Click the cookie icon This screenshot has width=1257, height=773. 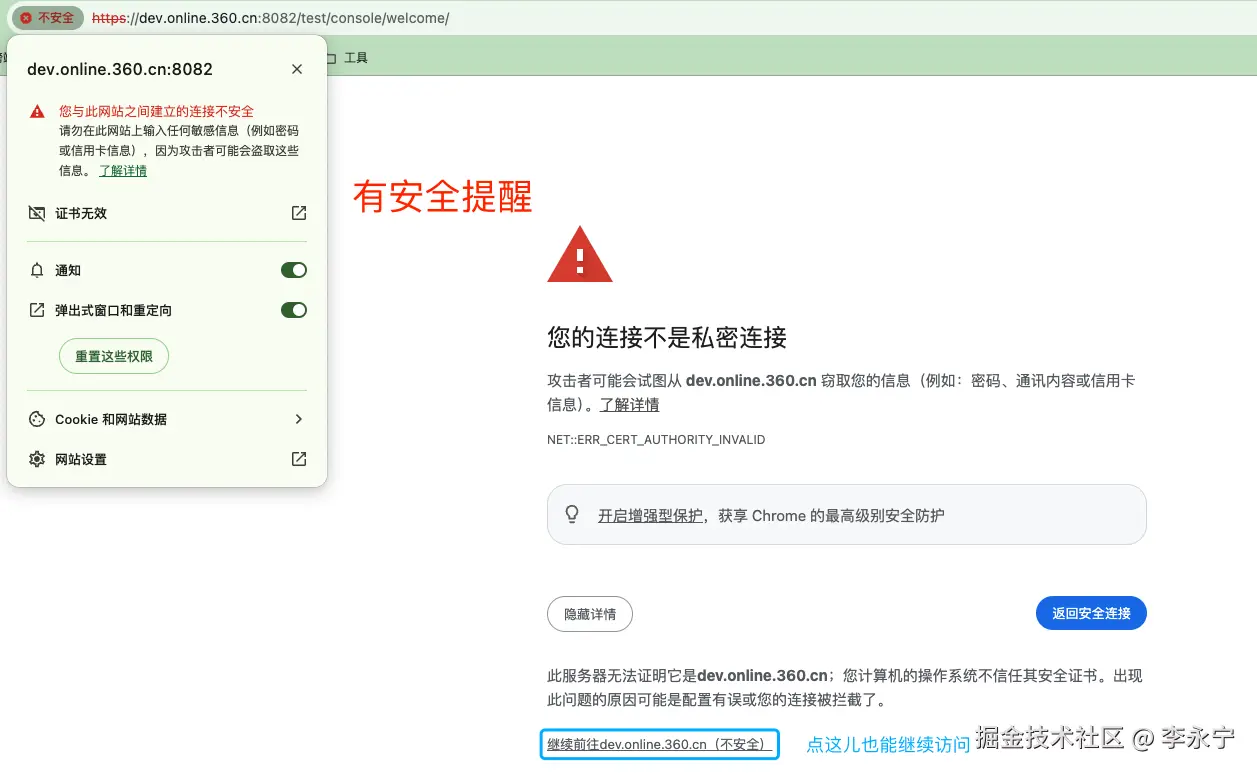tap(37, 419)
